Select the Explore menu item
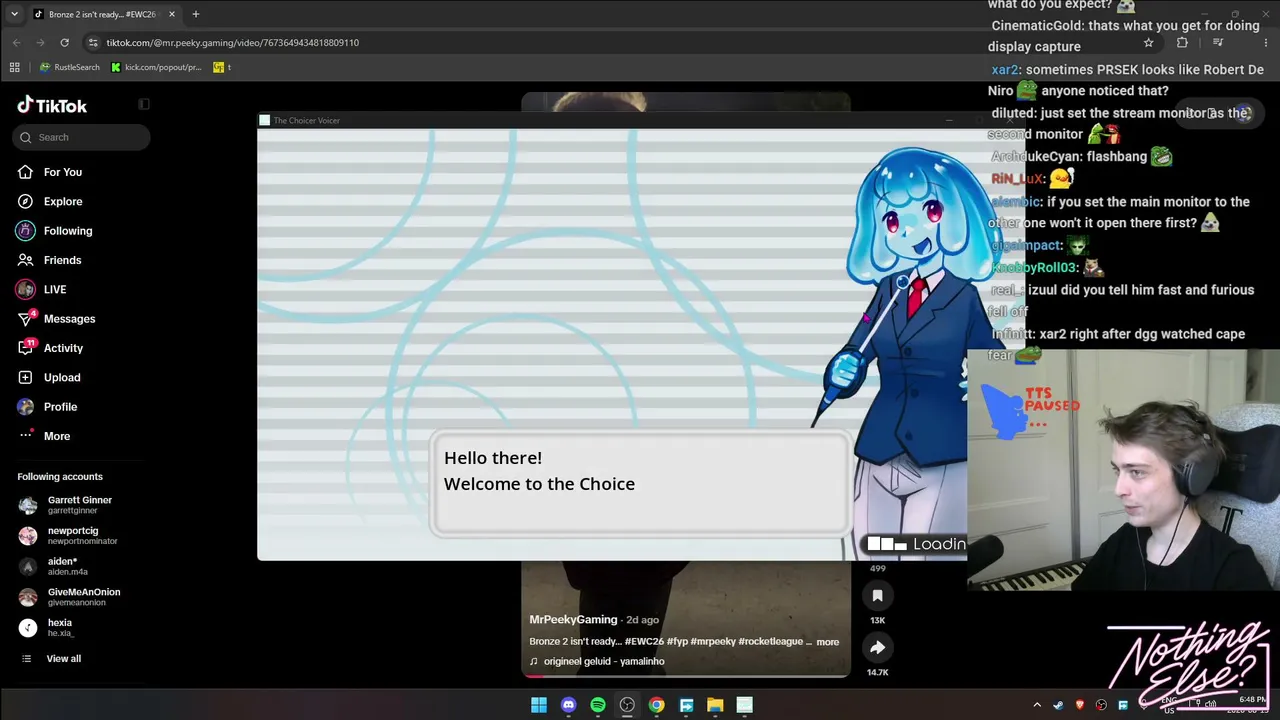1280x720 pixels. coord(63,201)
